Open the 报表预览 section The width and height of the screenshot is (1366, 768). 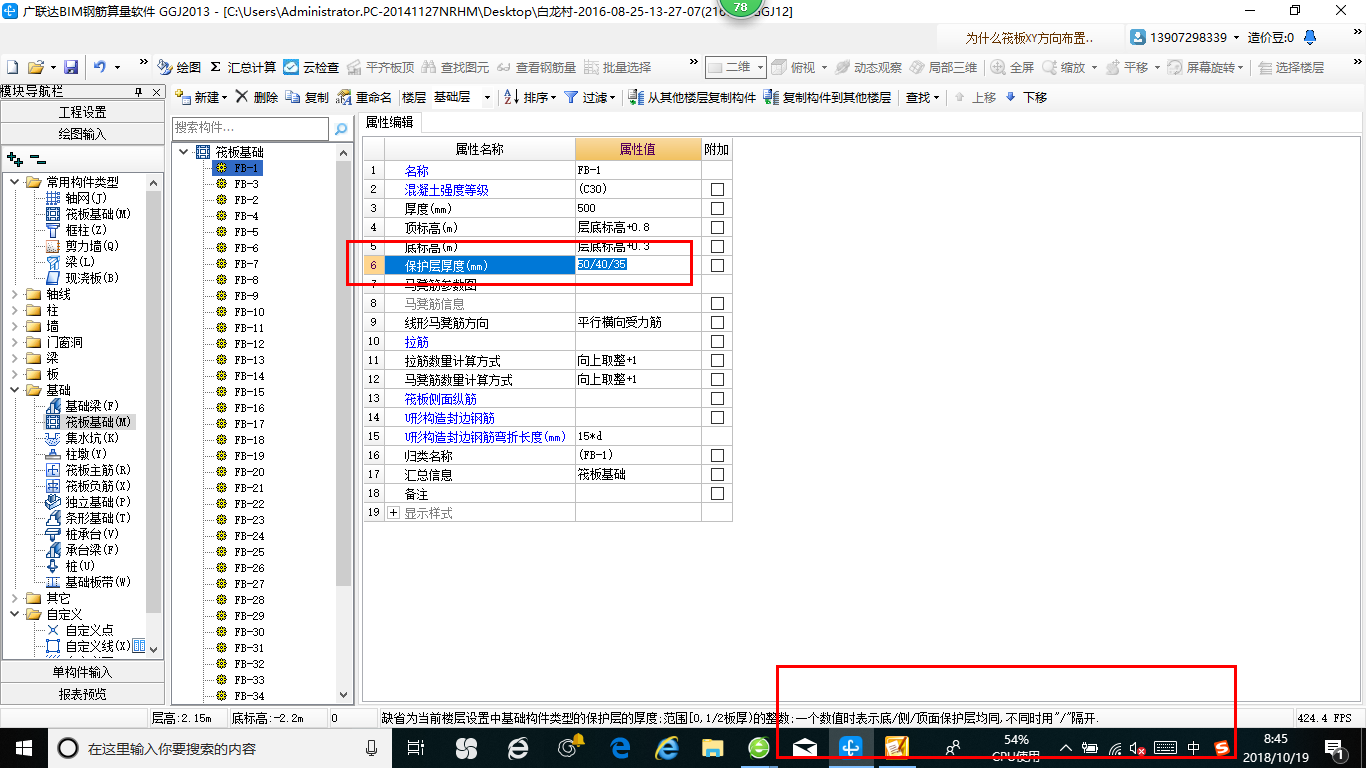(x=82, y=693)
